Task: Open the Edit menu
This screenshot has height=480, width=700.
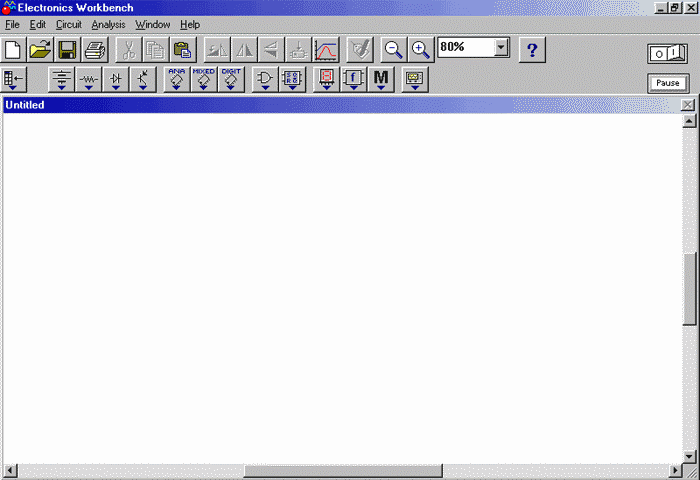Action: 38,25
